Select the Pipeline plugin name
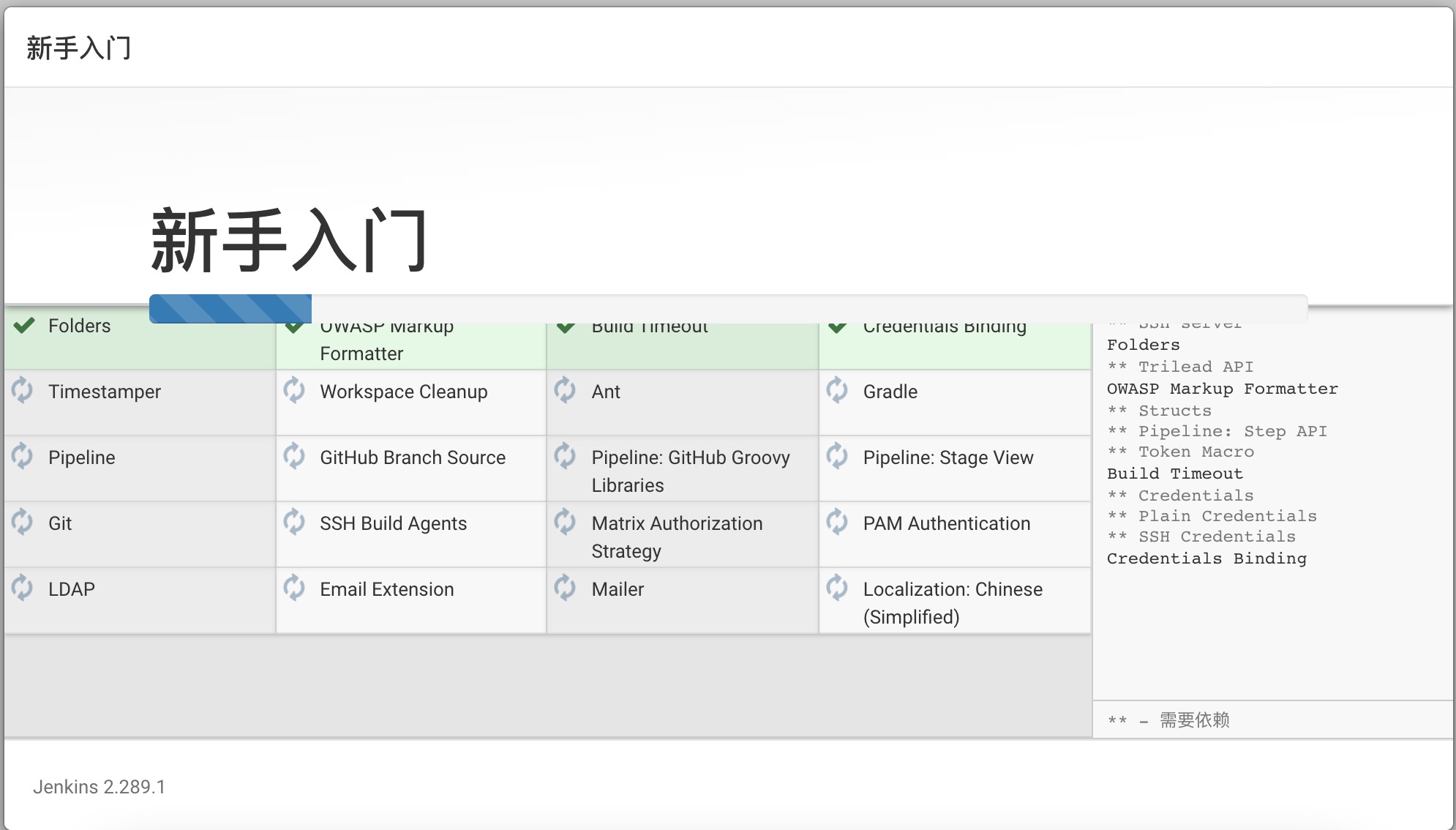The image size is (1456, 830). pos(82,457)
